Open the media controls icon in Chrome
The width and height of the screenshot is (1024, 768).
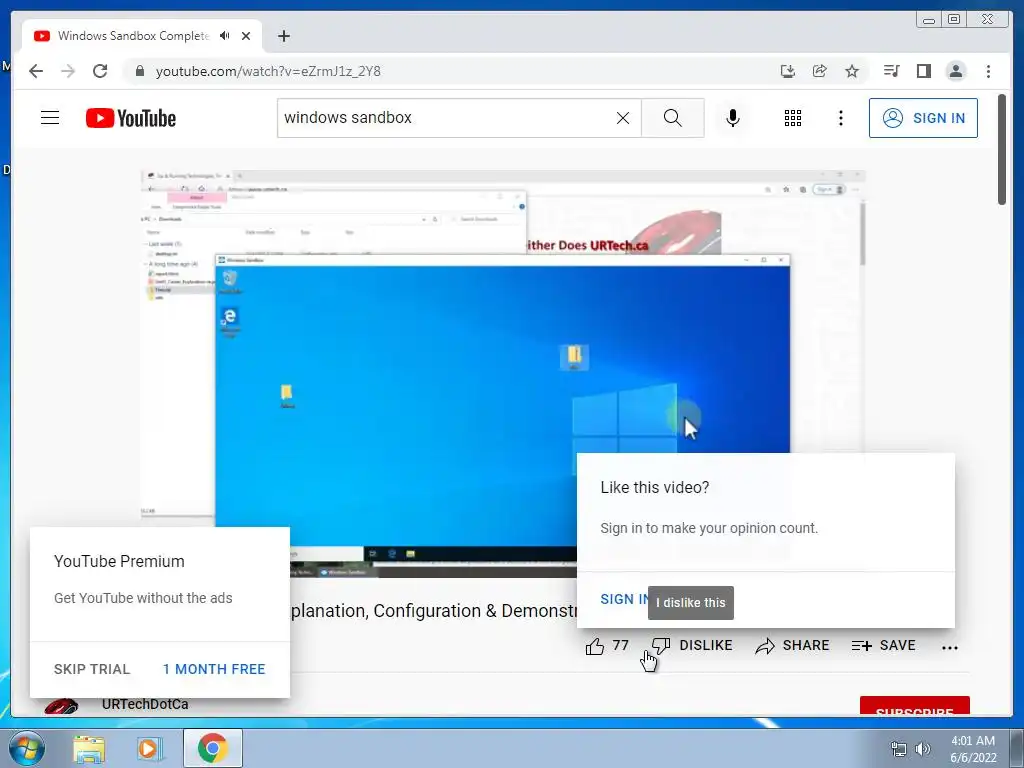click(x=891, y=71)
